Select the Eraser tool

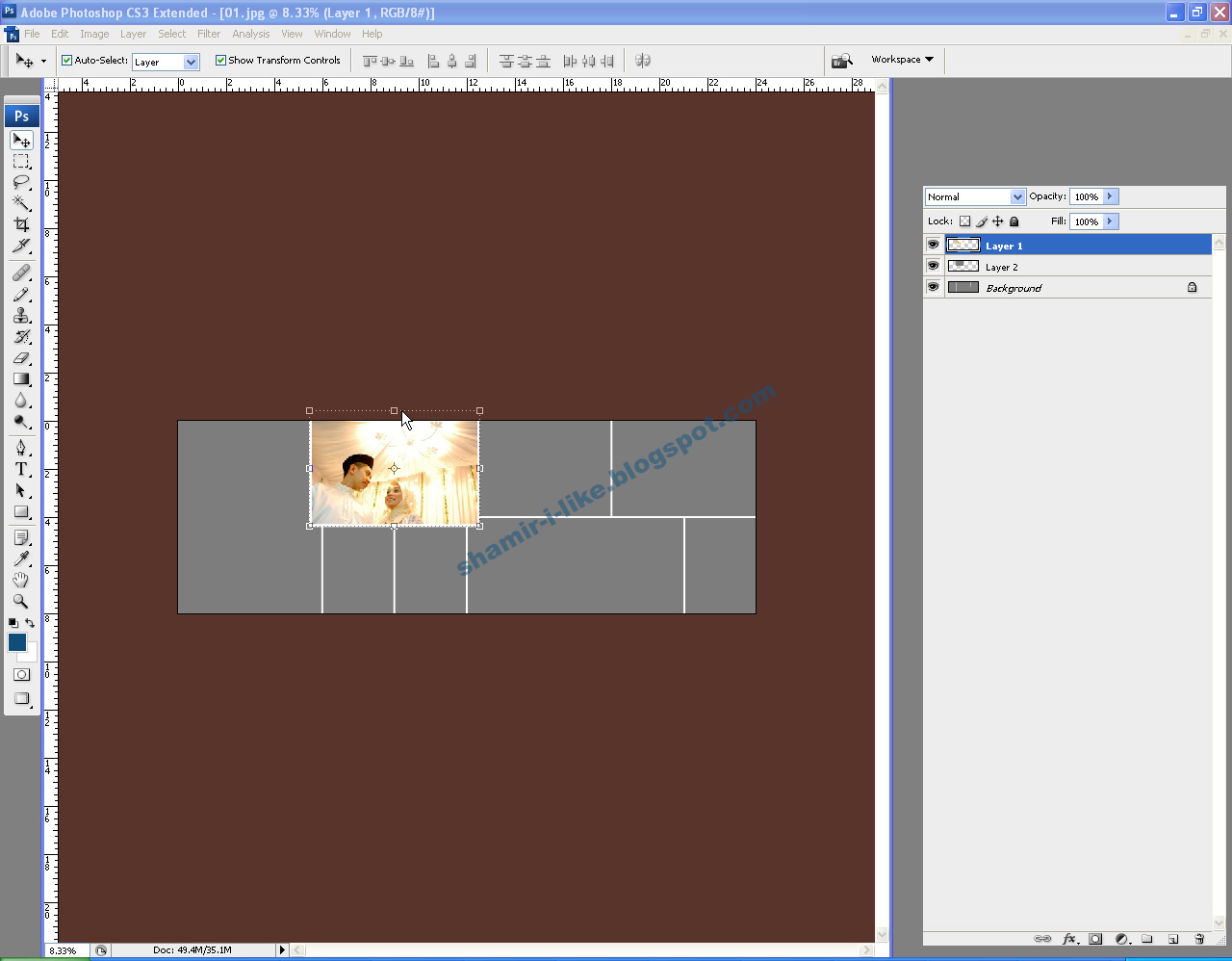[21, 358]
